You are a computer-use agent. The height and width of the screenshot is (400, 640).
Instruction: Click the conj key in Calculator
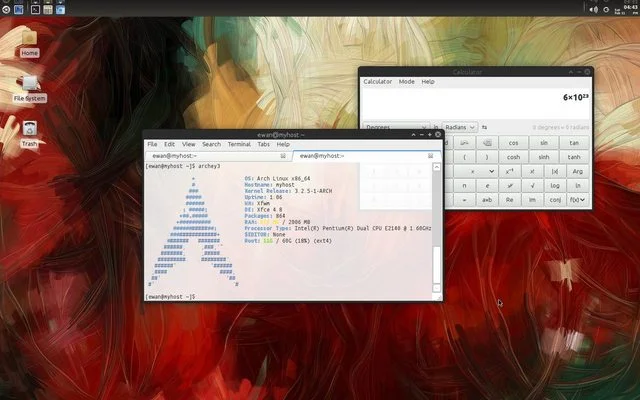(x=555, y=200)
